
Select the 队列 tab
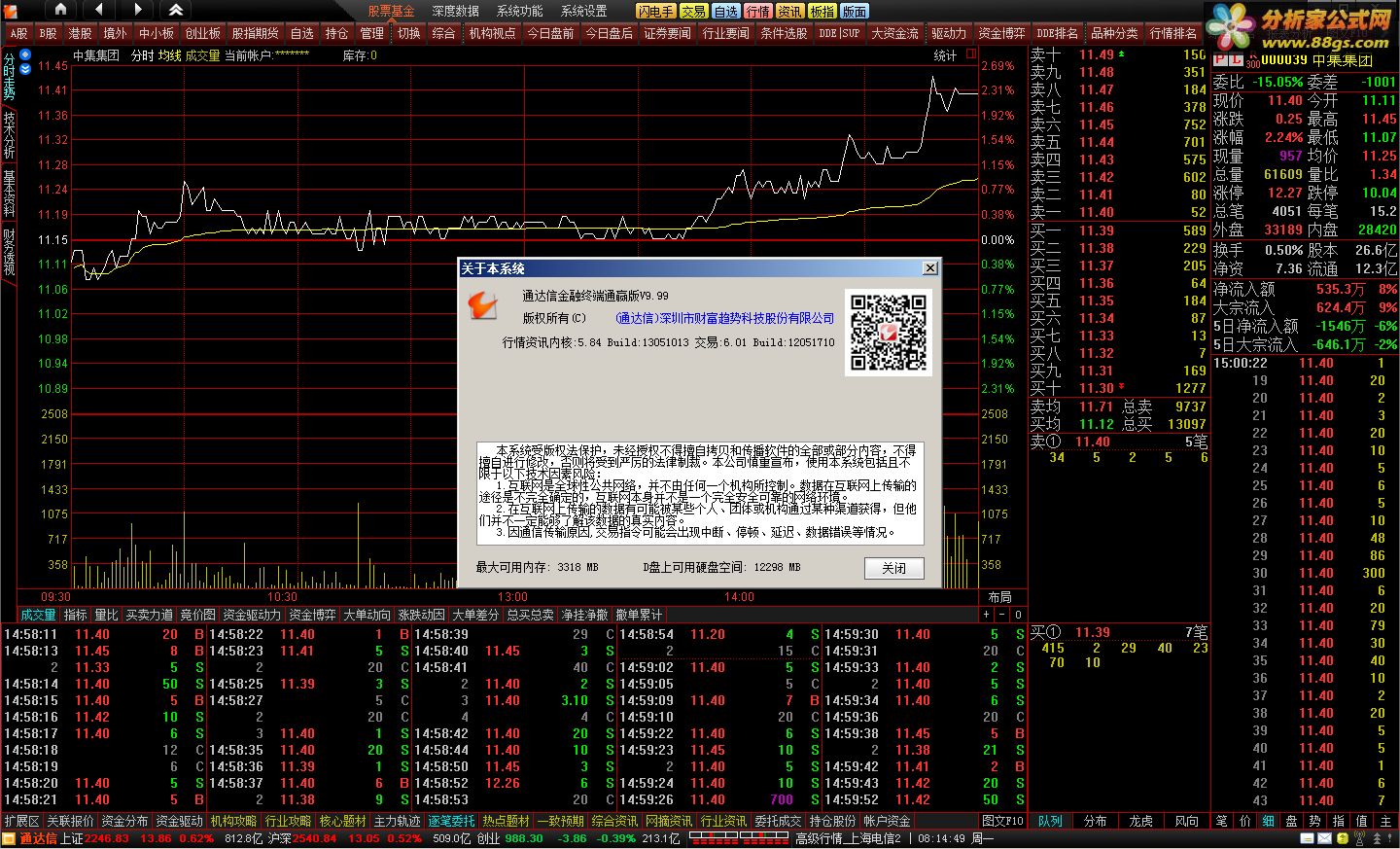tap(1050, 821)
